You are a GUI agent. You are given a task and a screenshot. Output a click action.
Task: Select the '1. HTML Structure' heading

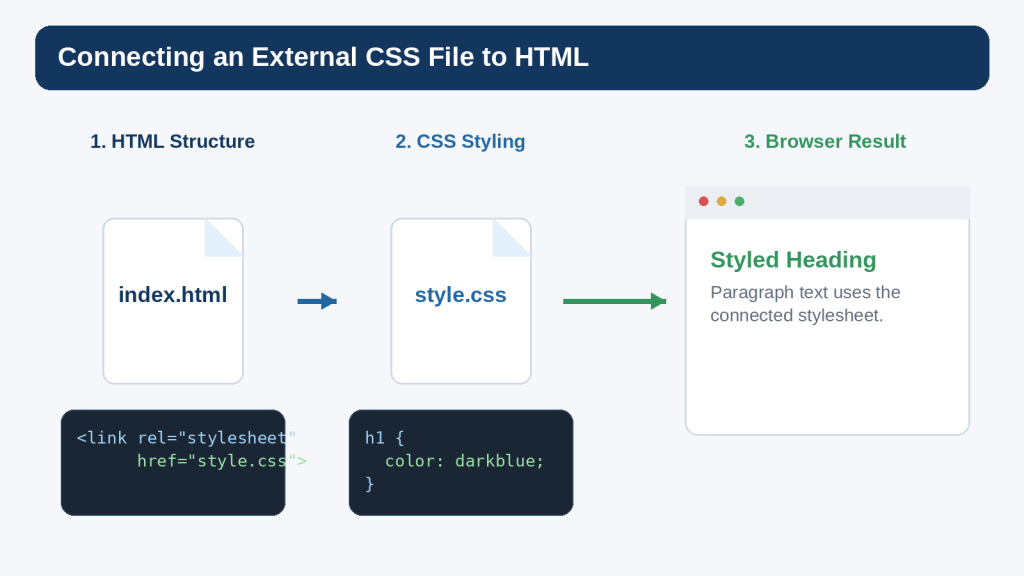[172, 141]
